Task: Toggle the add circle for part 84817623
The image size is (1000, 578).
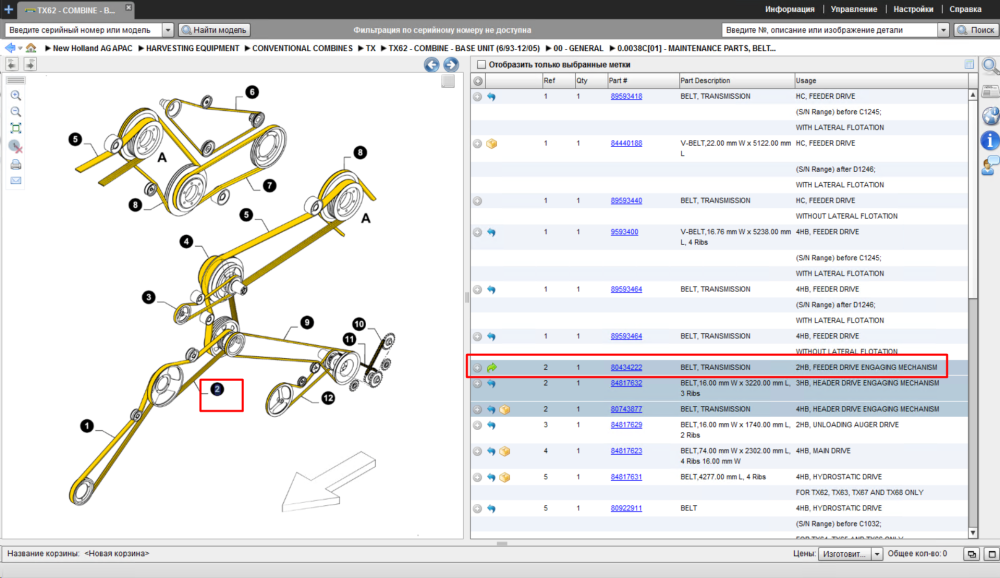Action: [477, 451]
